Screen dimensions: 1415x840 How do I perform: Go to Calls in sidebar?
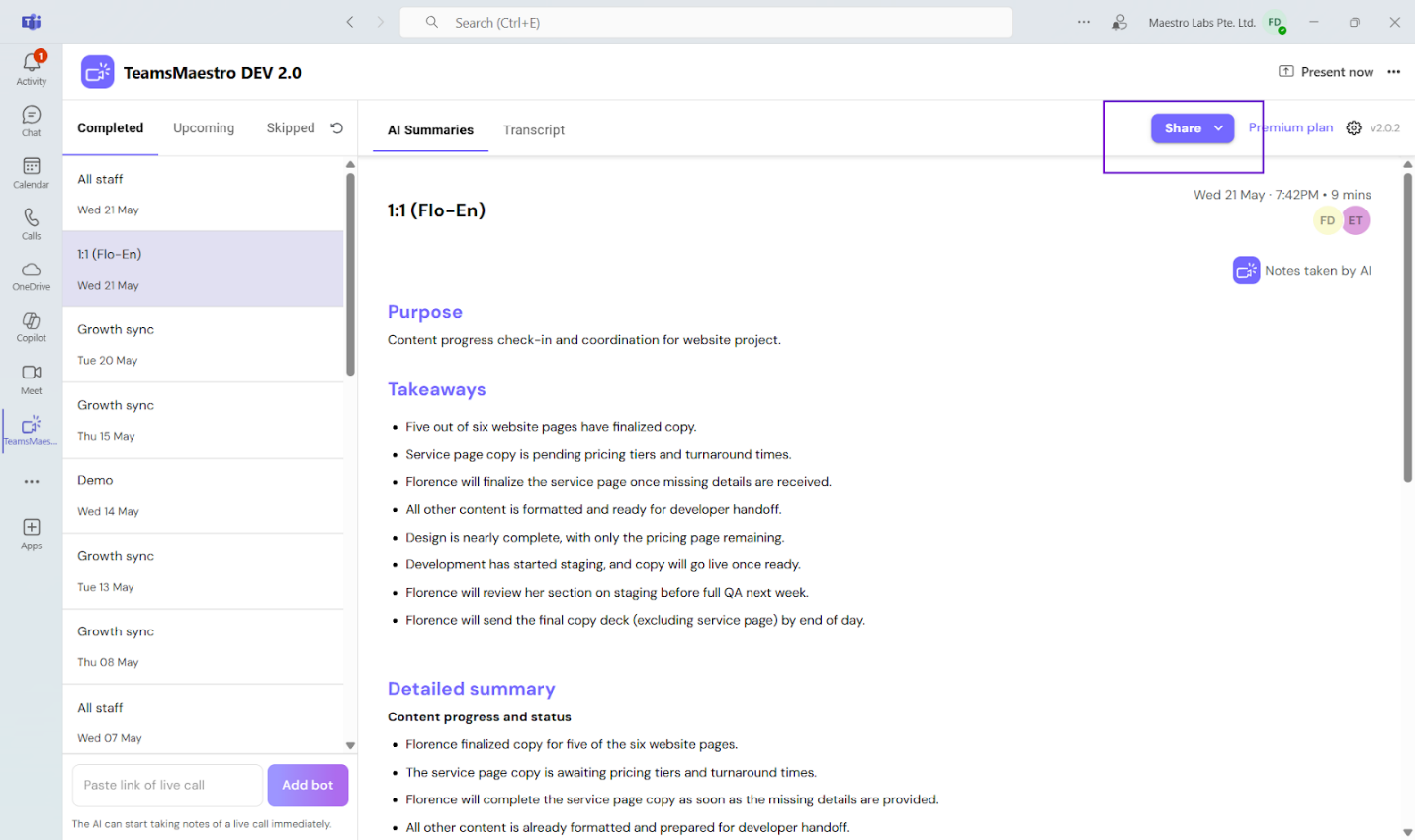32,223
